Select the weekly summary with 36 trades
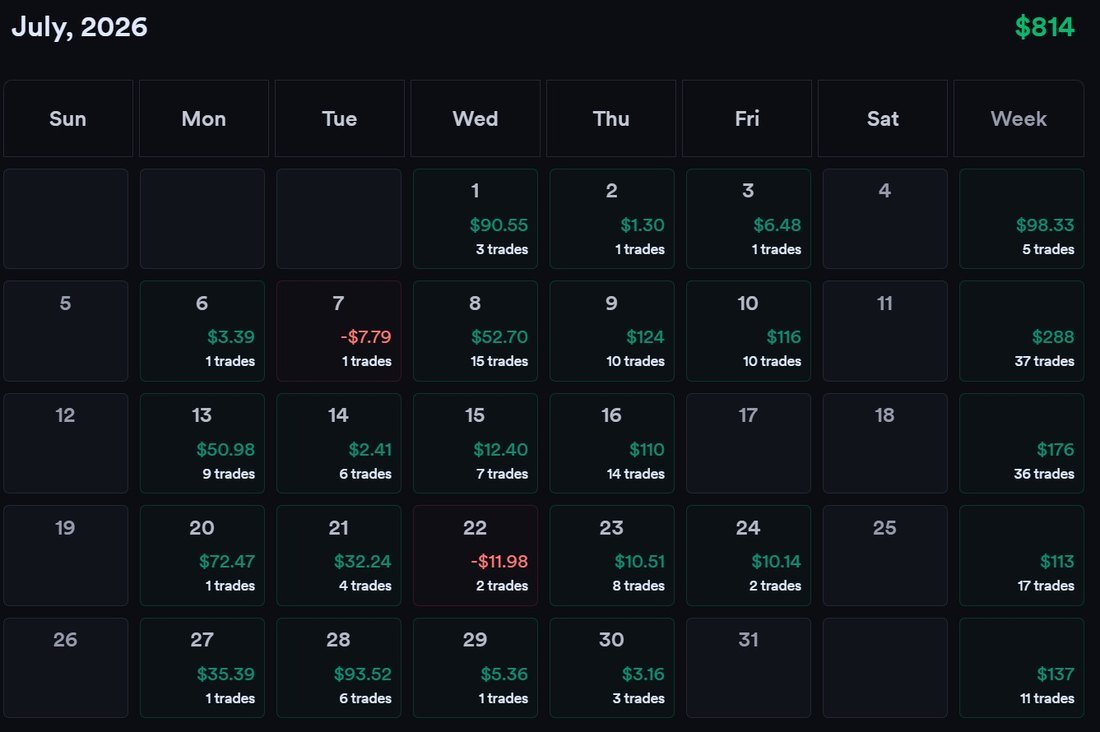This screenshot has width=1100, height=732. pos(1021,443)
